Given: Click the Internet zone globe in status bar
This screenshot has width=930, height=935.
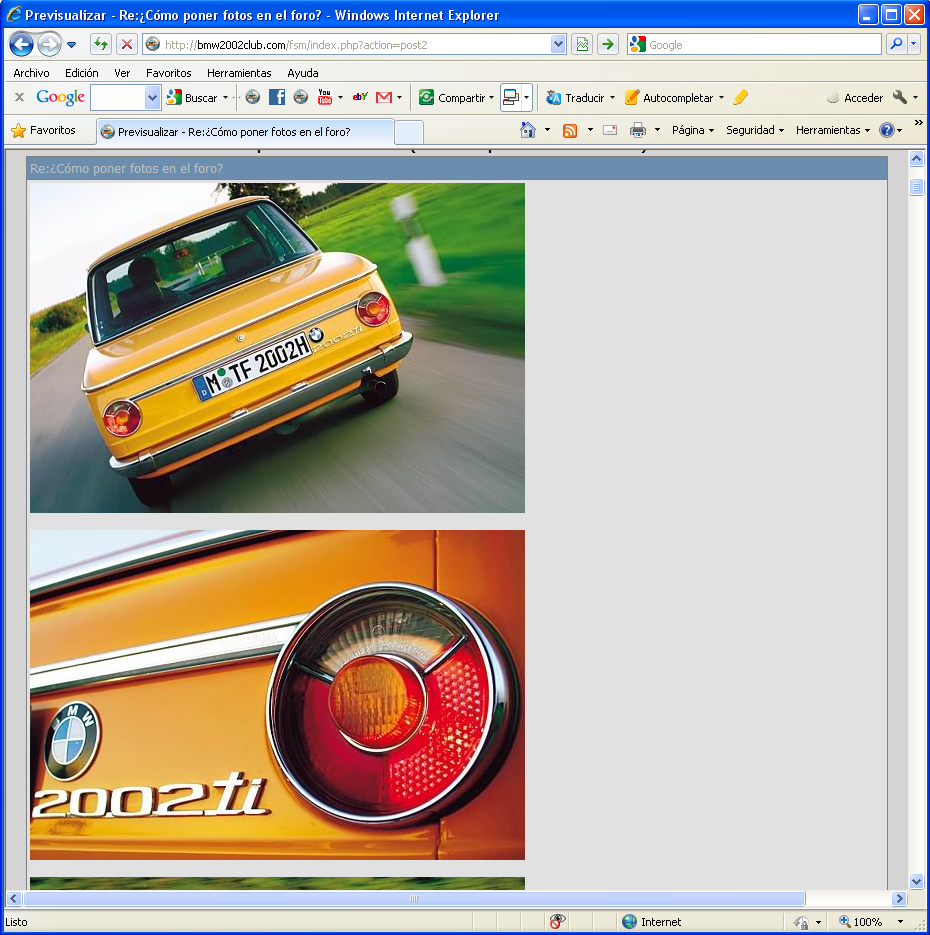Looking at the screenshot, I should click(630, 922).
